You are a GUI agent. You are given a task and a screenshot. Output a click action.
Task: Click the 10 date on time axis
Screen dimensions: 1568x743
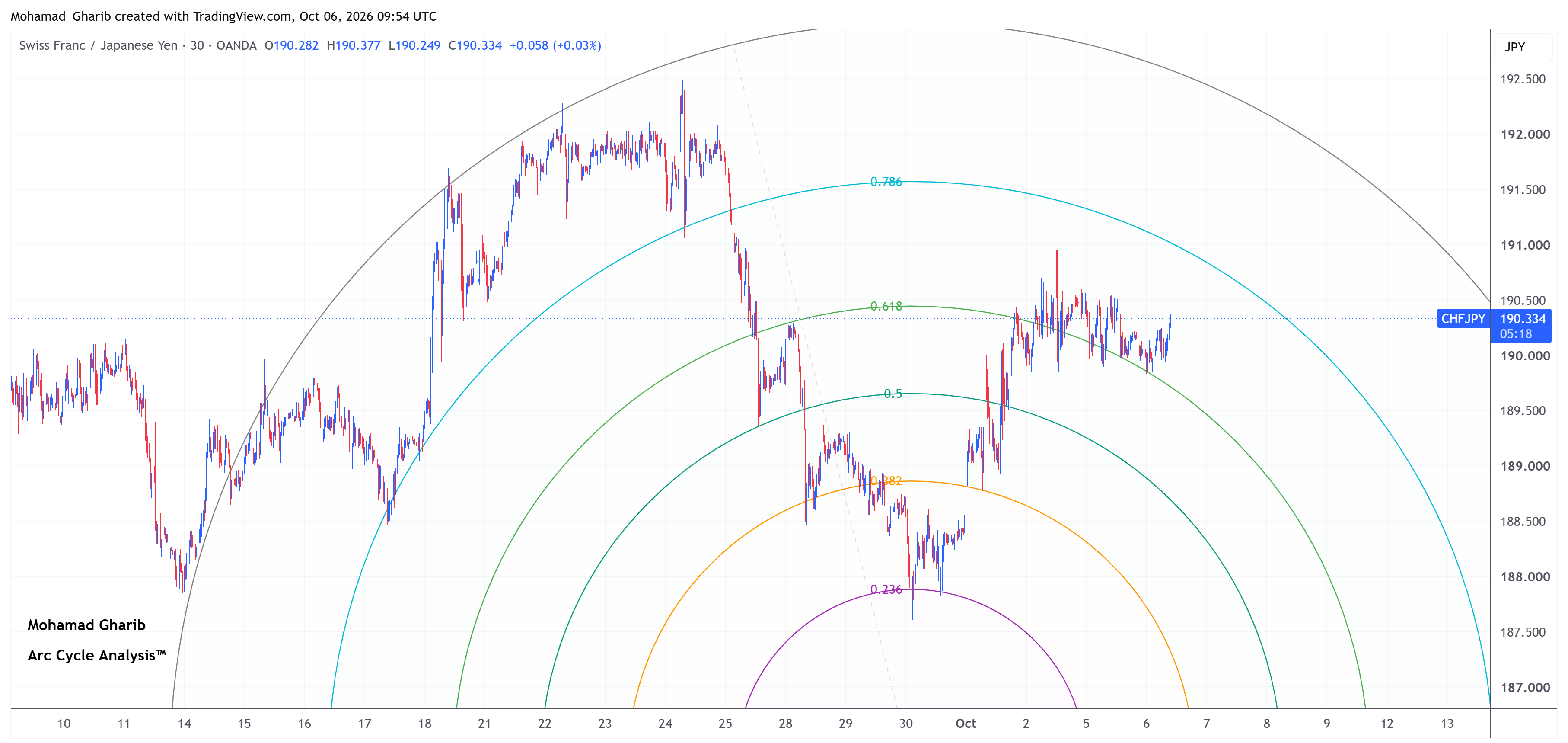click(x=63, y=724)
